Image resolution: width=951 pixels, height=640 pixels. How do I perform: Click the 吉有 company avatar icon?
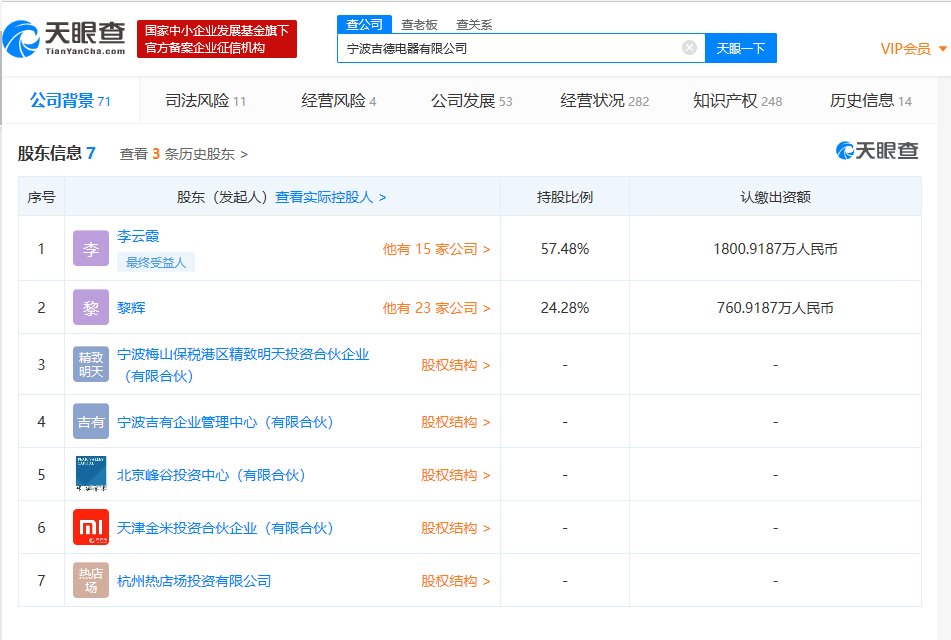click(x=91, y=421)
